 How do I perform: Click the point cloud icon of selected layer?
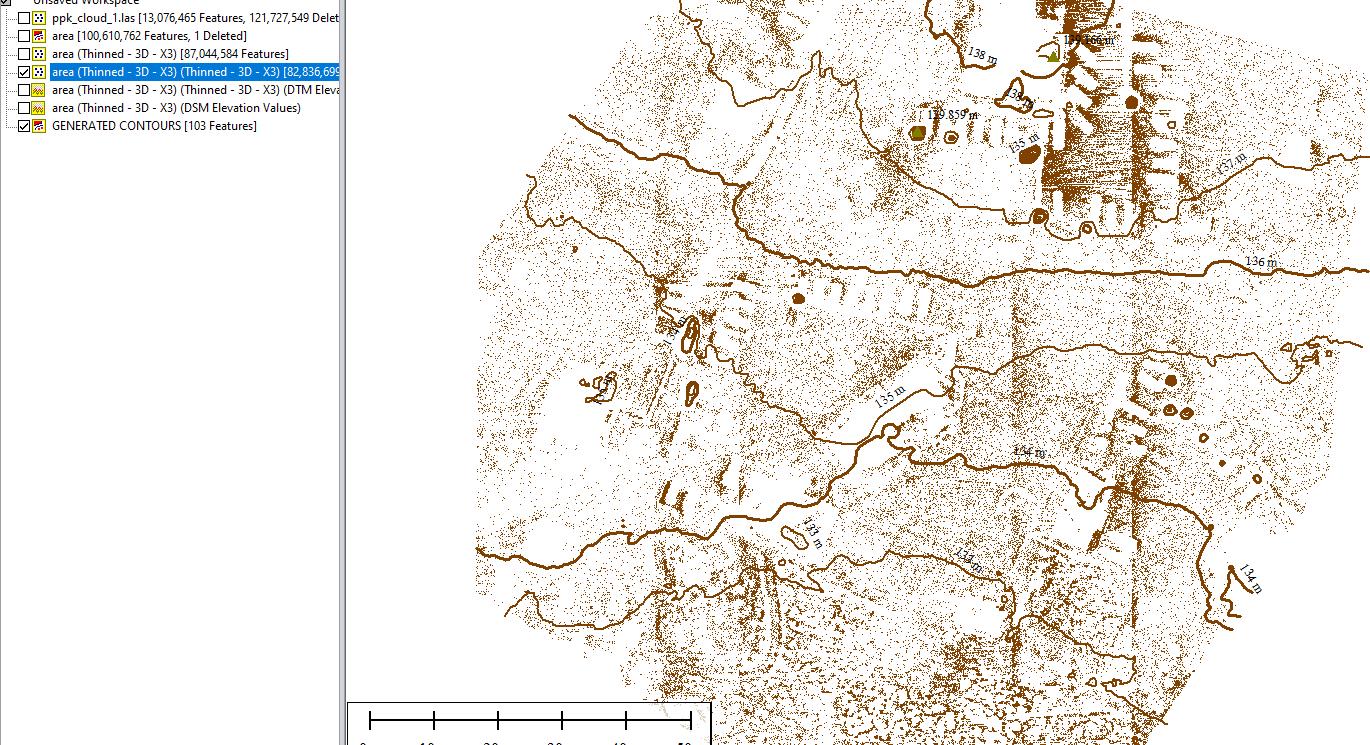[x=39, y=72]
